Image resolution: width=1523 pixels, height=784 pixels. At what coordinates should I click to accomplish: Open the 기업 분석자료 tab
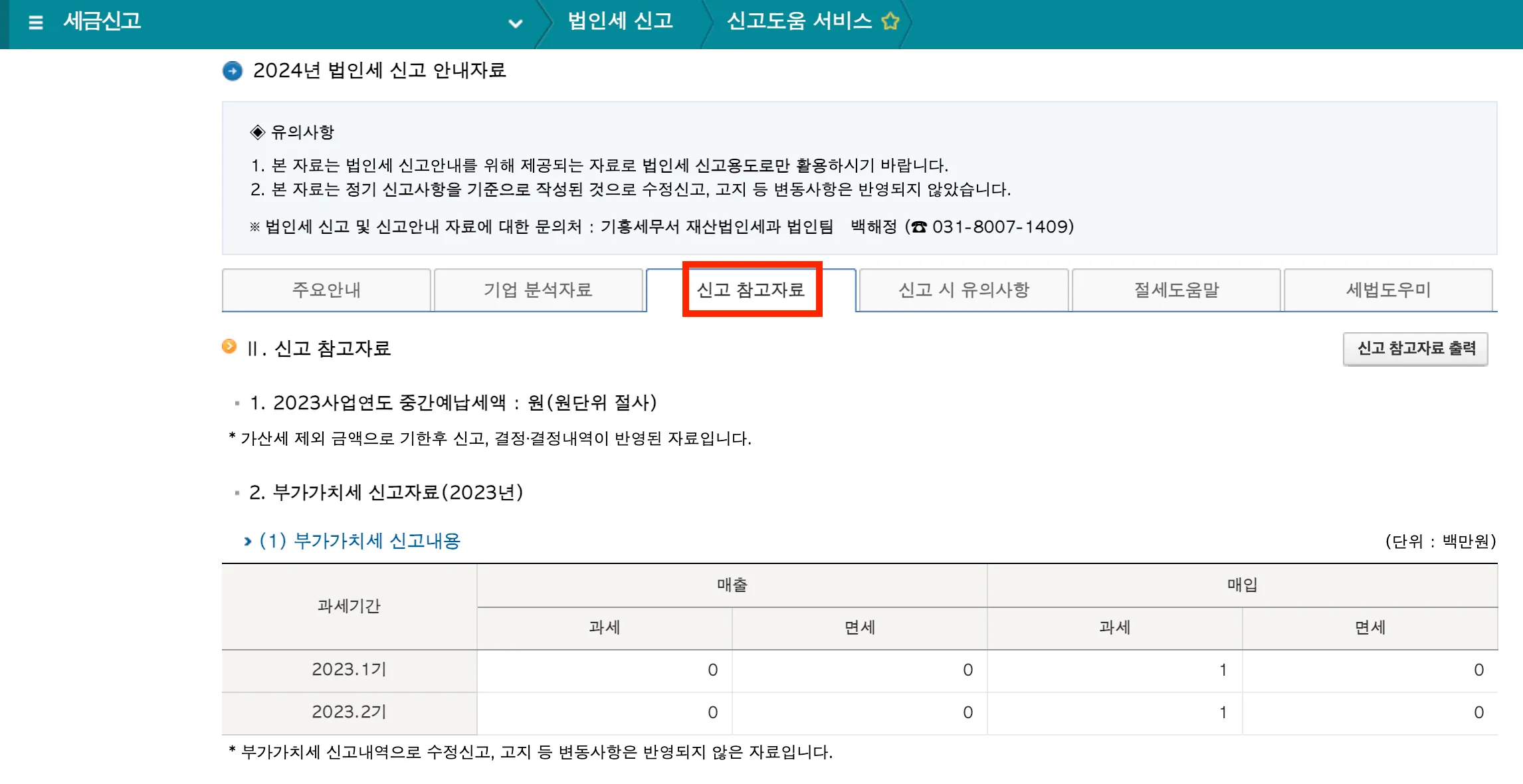[538, 290]
